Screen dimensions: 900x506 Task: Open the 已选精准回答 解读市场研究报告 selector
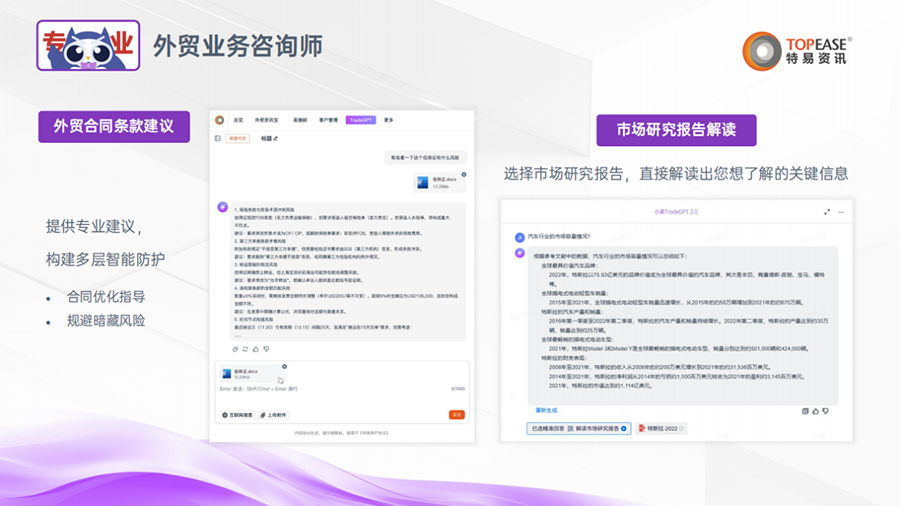579,428
